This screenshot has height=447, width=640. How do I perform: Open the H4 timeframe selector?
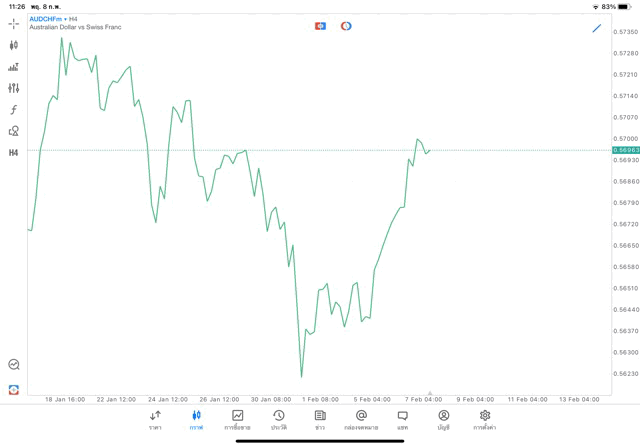13,153
